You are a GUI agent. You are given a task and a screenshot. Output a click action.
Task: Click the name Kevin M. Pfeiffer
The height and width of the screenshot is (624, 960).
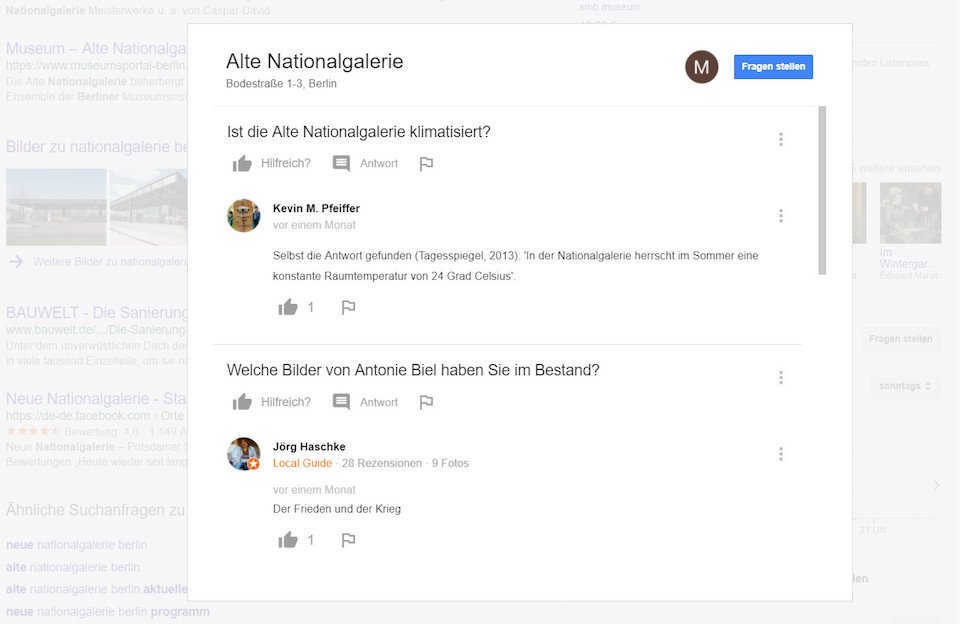click(x=316, y=208)
